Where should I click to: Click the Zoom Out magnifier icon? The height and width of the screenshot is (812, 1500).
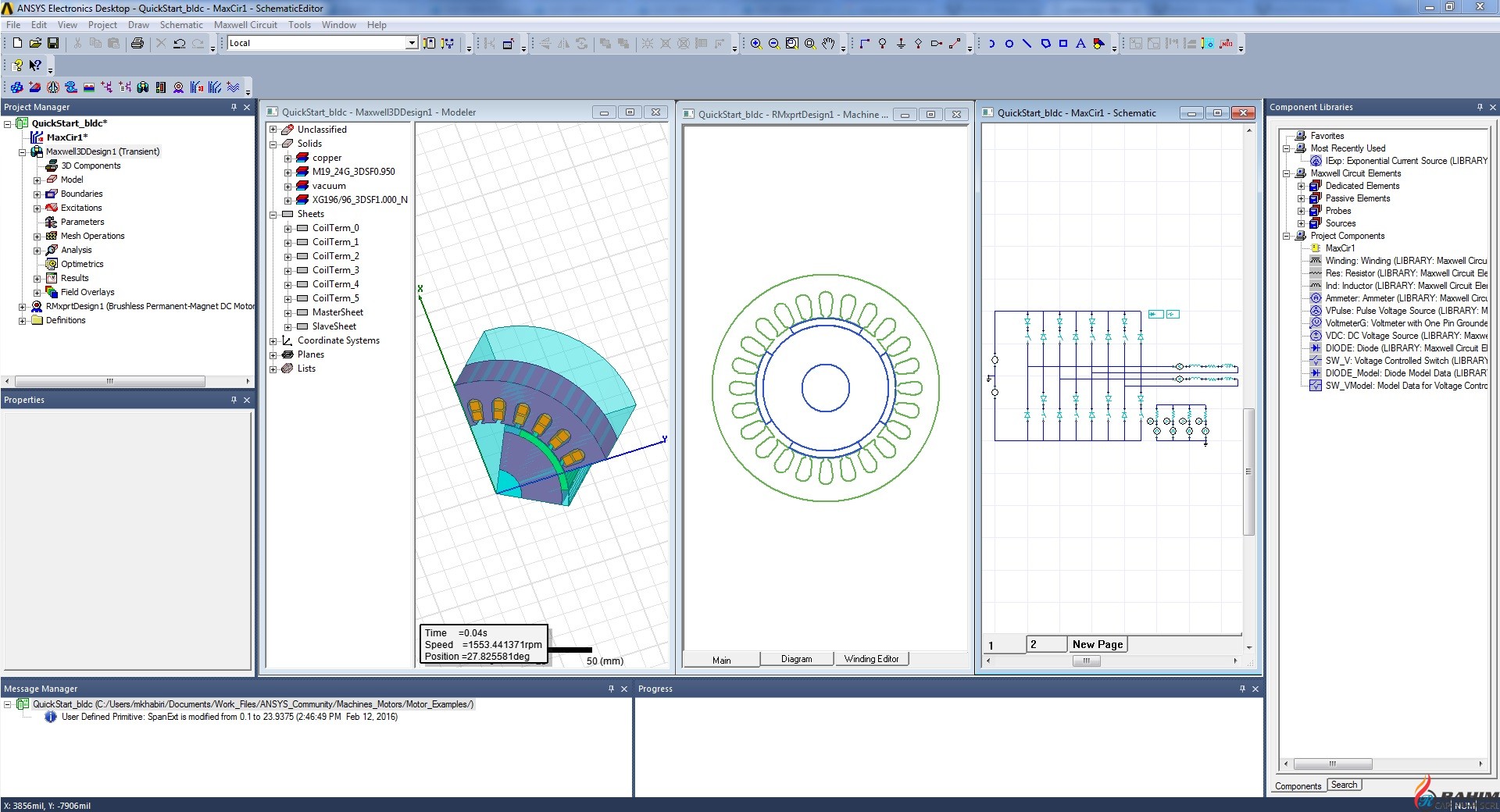[774, 43]
